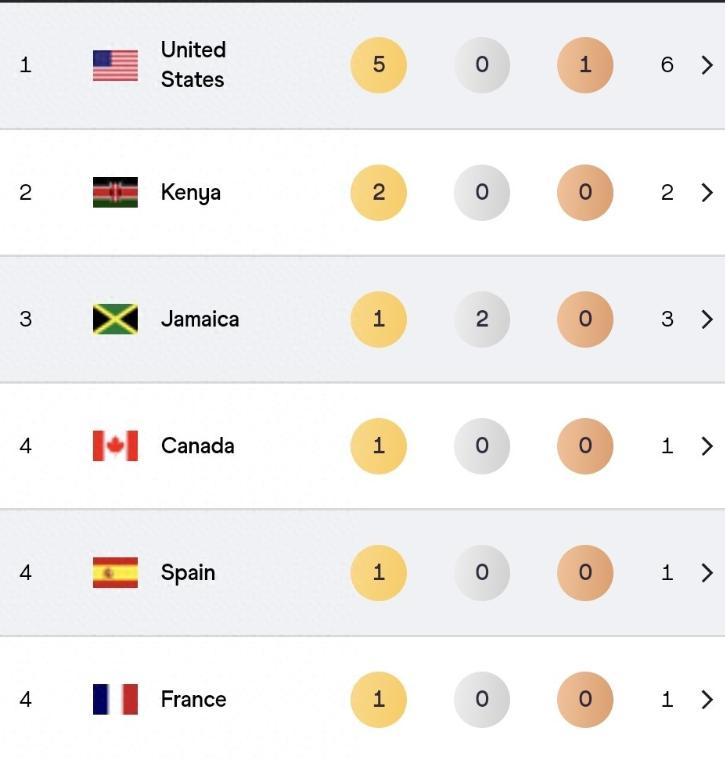725x760 pixels.
Task: Click the Jamaica flag icon
Action: tap(115, 319)
